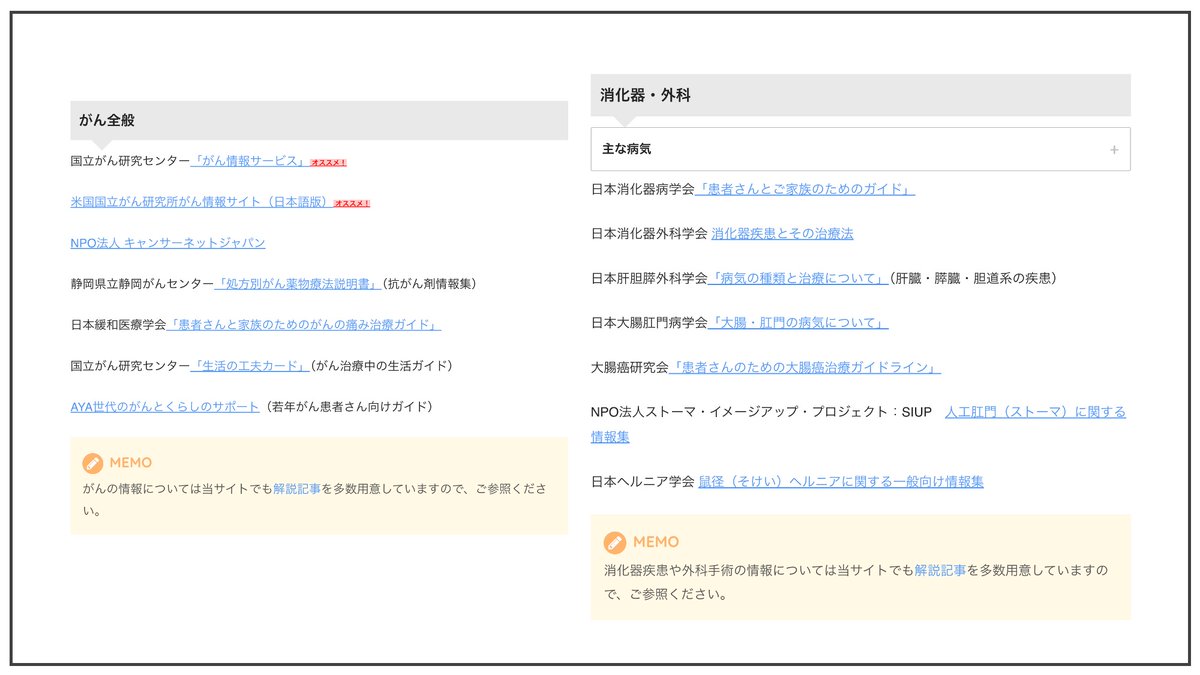Screen dimensions: 1200x675
Task: Open 「処方別がん薬物療法説明書」 link
Action: click(298, 284)
